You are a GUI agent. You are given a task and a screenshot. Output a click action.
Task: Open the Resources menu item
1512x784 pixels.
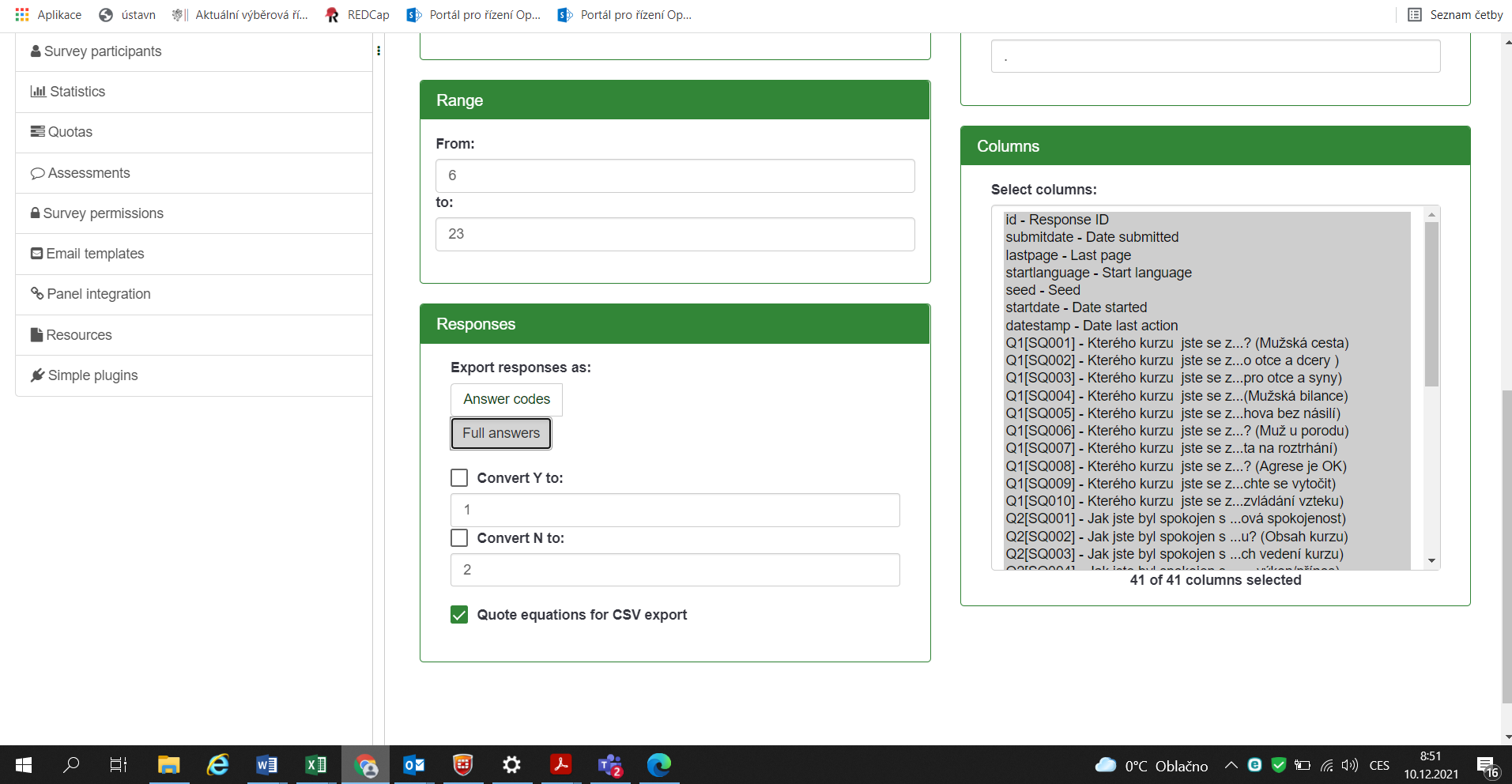pyautogui.click(x=79, y=335)
